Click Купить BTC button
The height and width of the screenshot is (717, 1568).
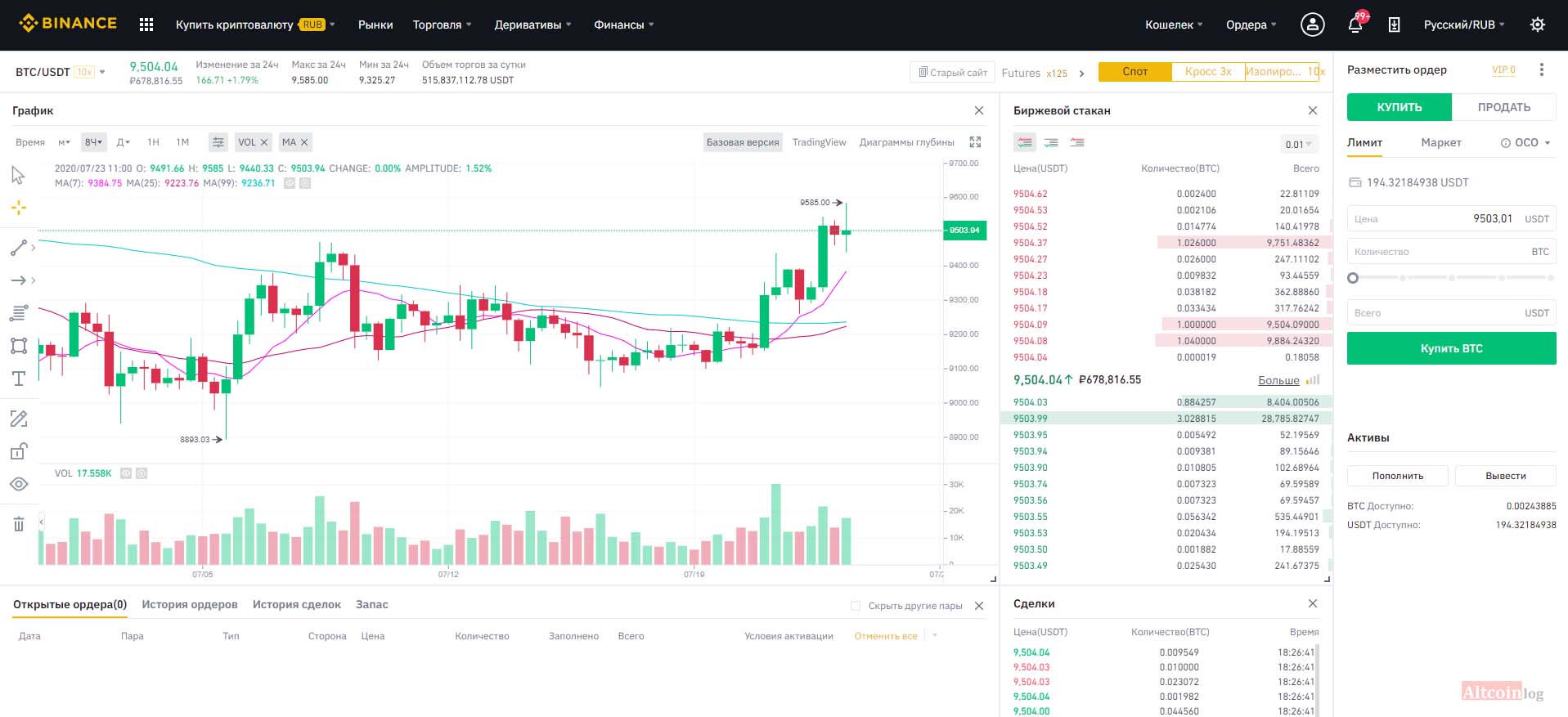point(1452,348)
